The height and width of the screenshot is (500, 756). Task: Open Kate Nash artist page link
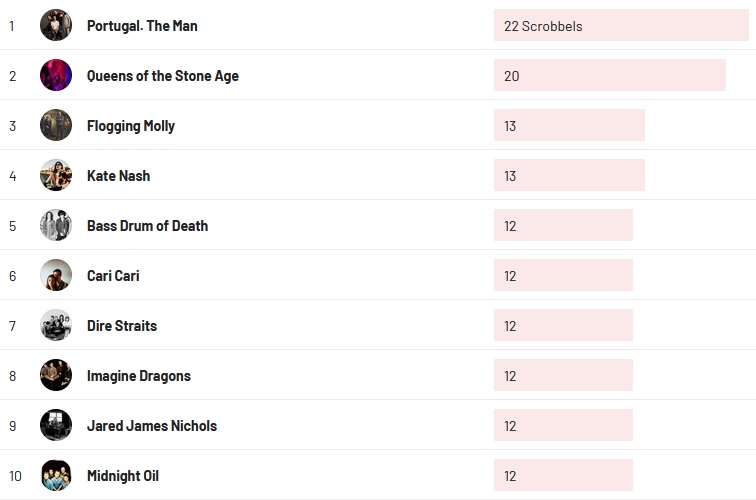pyautogui.click(x=118, y=176)
